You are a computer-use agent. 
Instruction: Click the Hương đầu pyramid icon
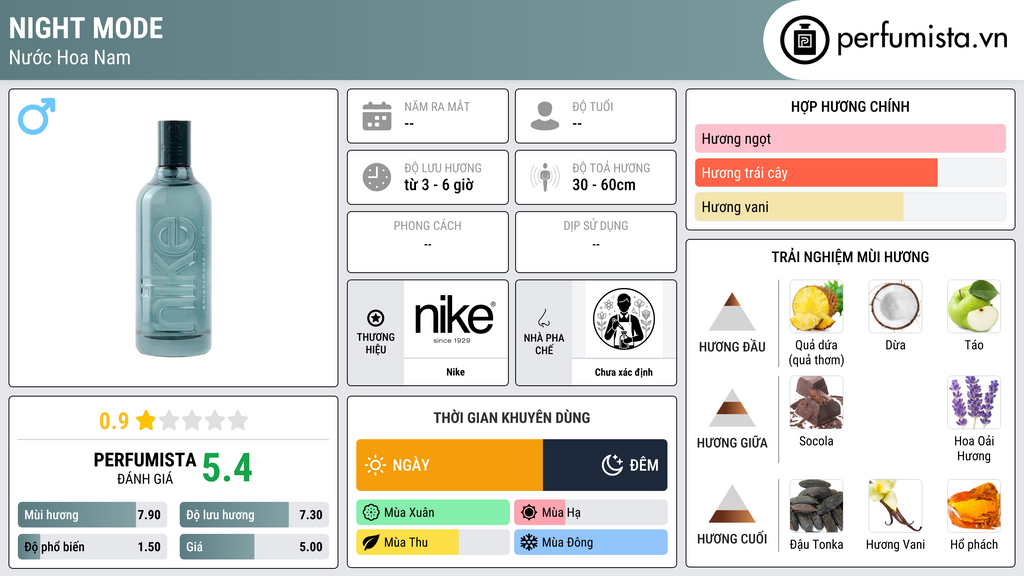(x=732, y=312)
